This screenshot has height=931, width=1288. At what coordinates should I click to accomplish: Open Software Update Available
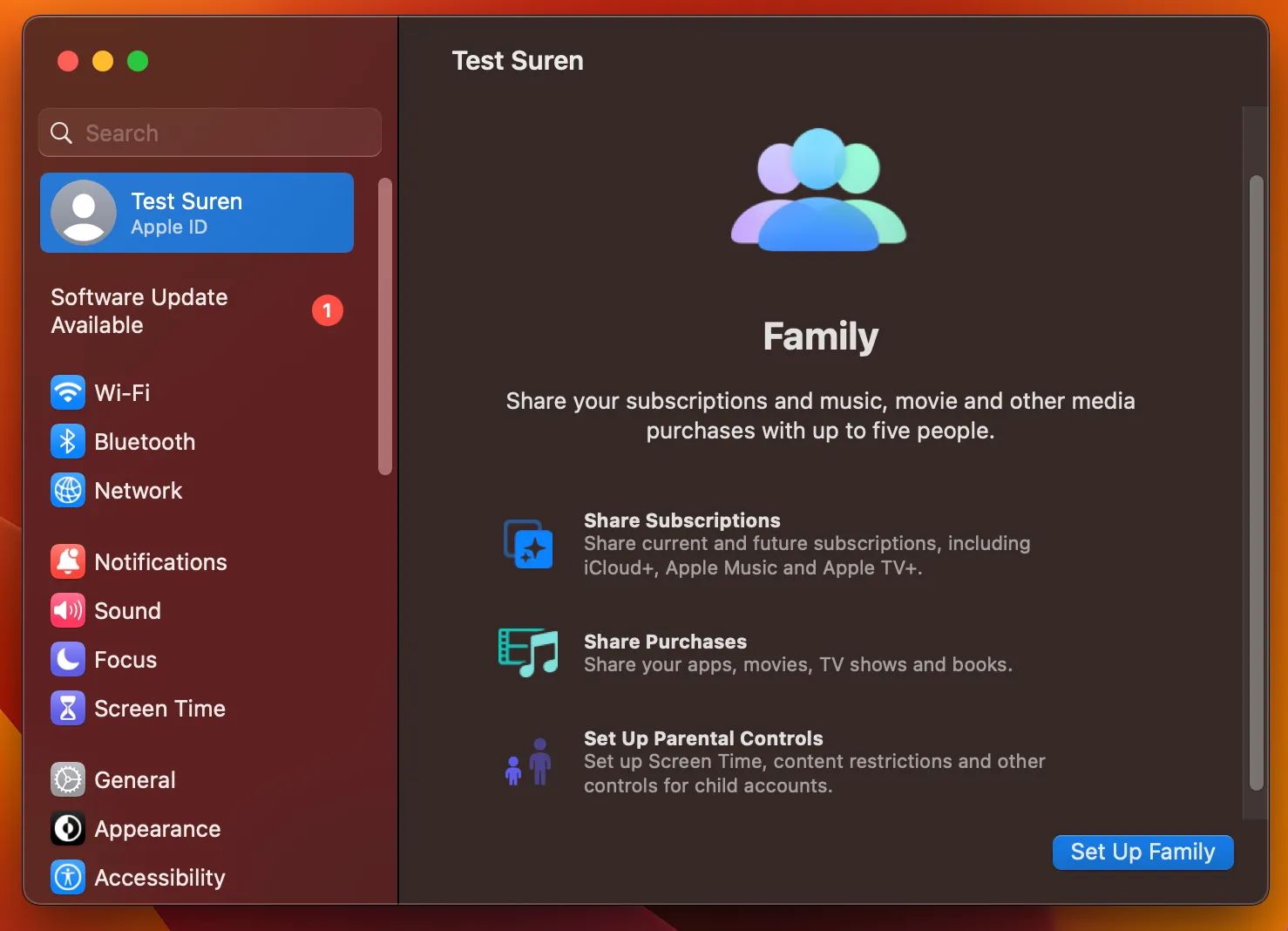tap(139, 310)
